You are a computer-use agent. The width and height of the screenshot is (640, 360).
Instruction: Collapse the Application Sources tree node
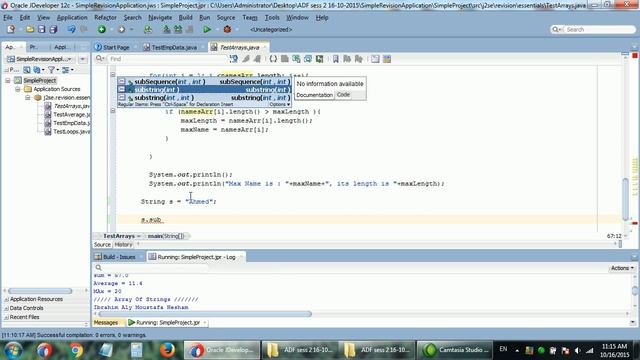[18, 89]
